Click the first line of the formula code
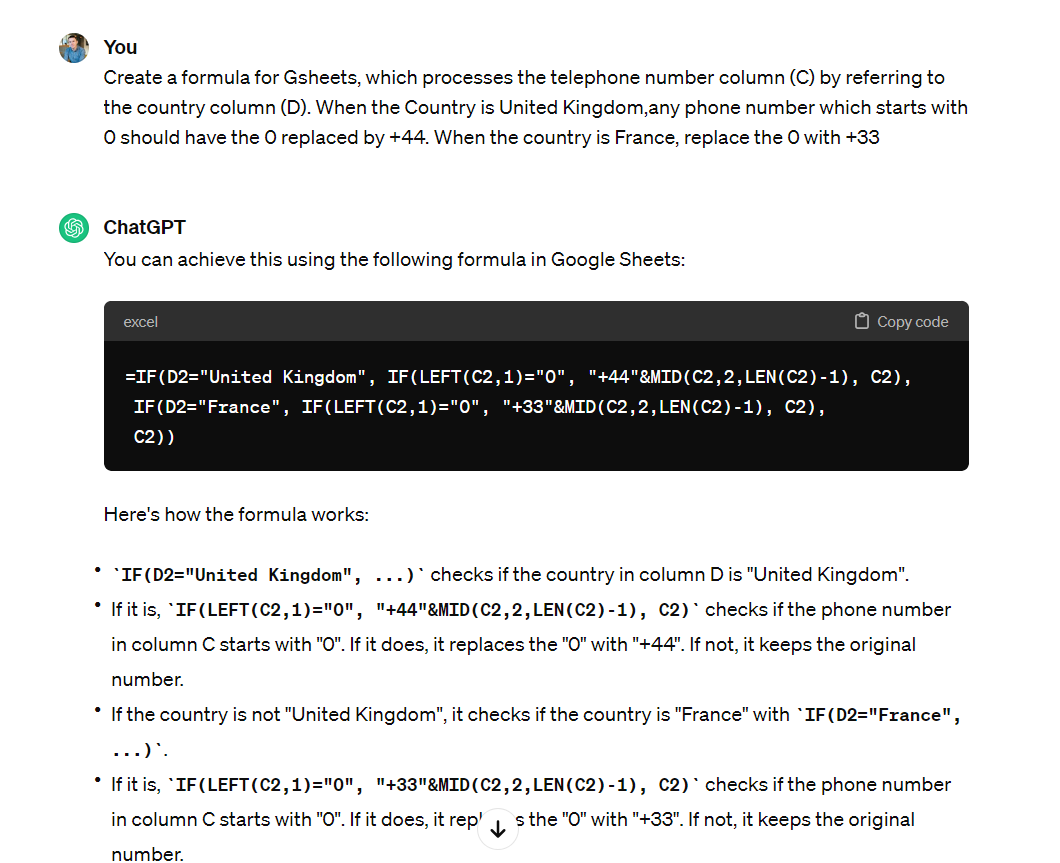The width and height of the screenshot is (1060, 863). point(519,377)
